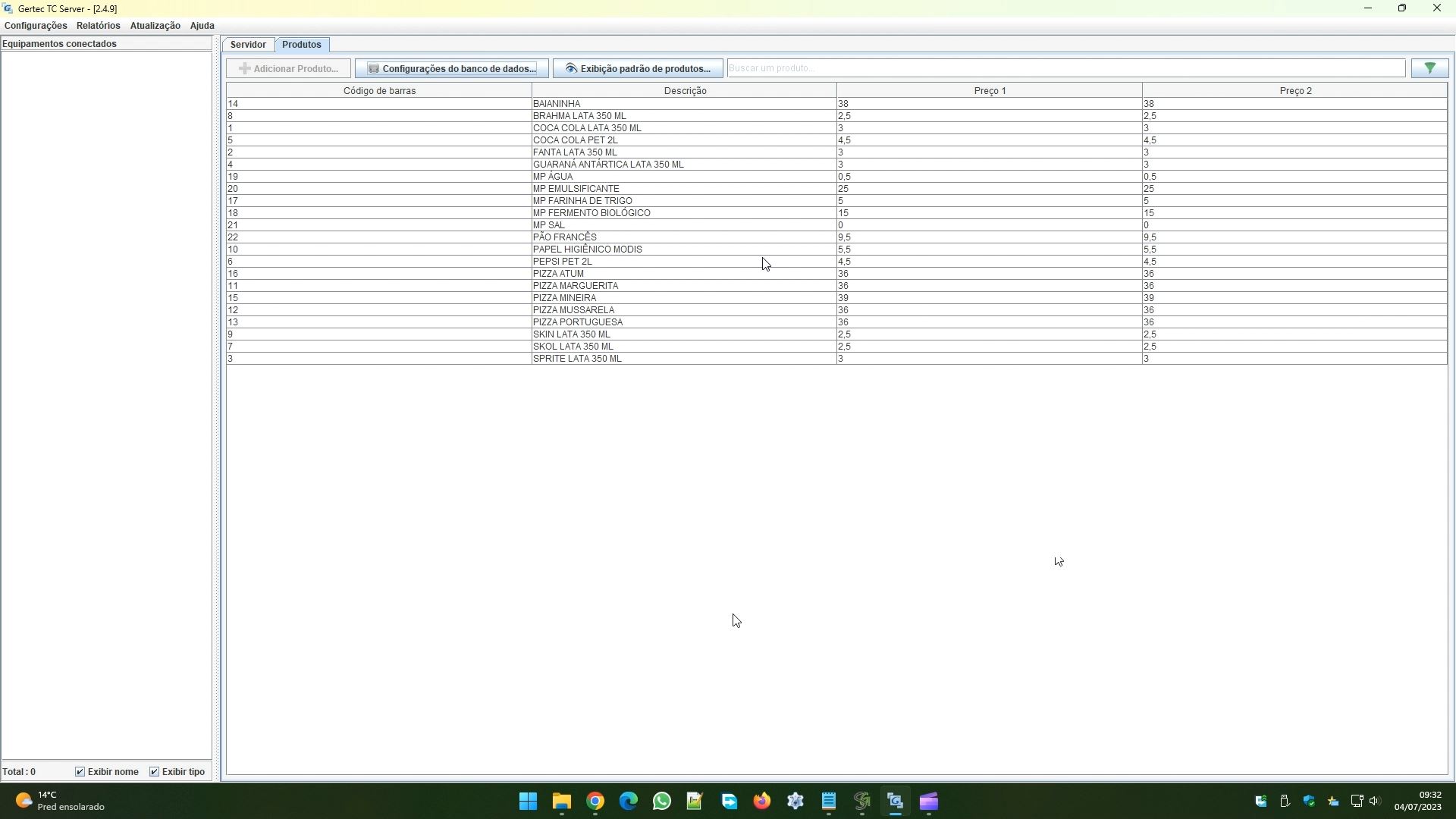The width and height of the screenshot is (1456, 819).
Task: Click Preço 2 value 0,5 of MP ÁGUA
Action: (x=1295, y=177)
